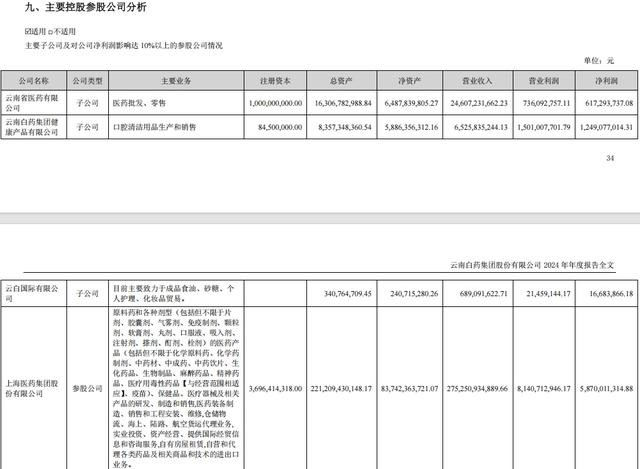640x469 pixels.
Task: Select the value 6,487,839,805.27
Action: coord(411,103)
